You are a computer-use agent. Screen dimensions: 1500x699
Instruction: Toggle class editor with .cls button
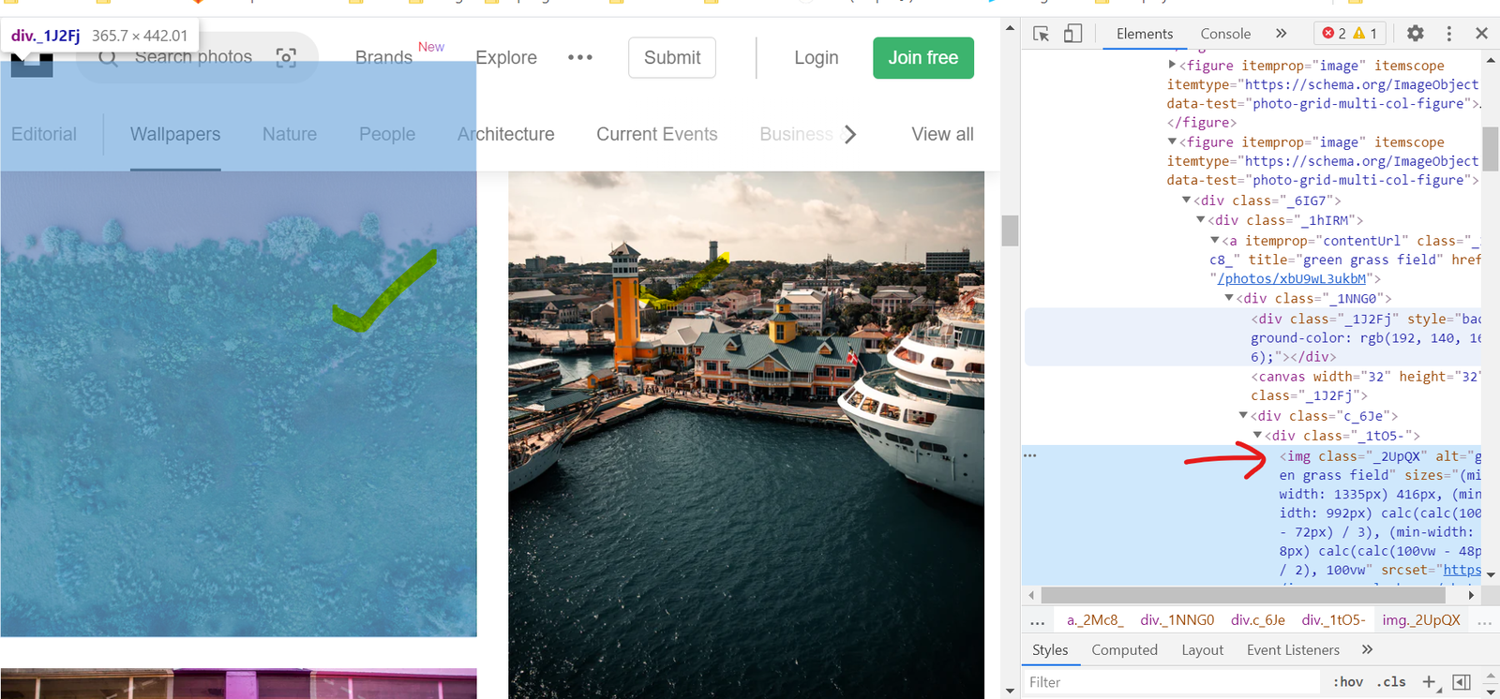tap(1391, 682)
